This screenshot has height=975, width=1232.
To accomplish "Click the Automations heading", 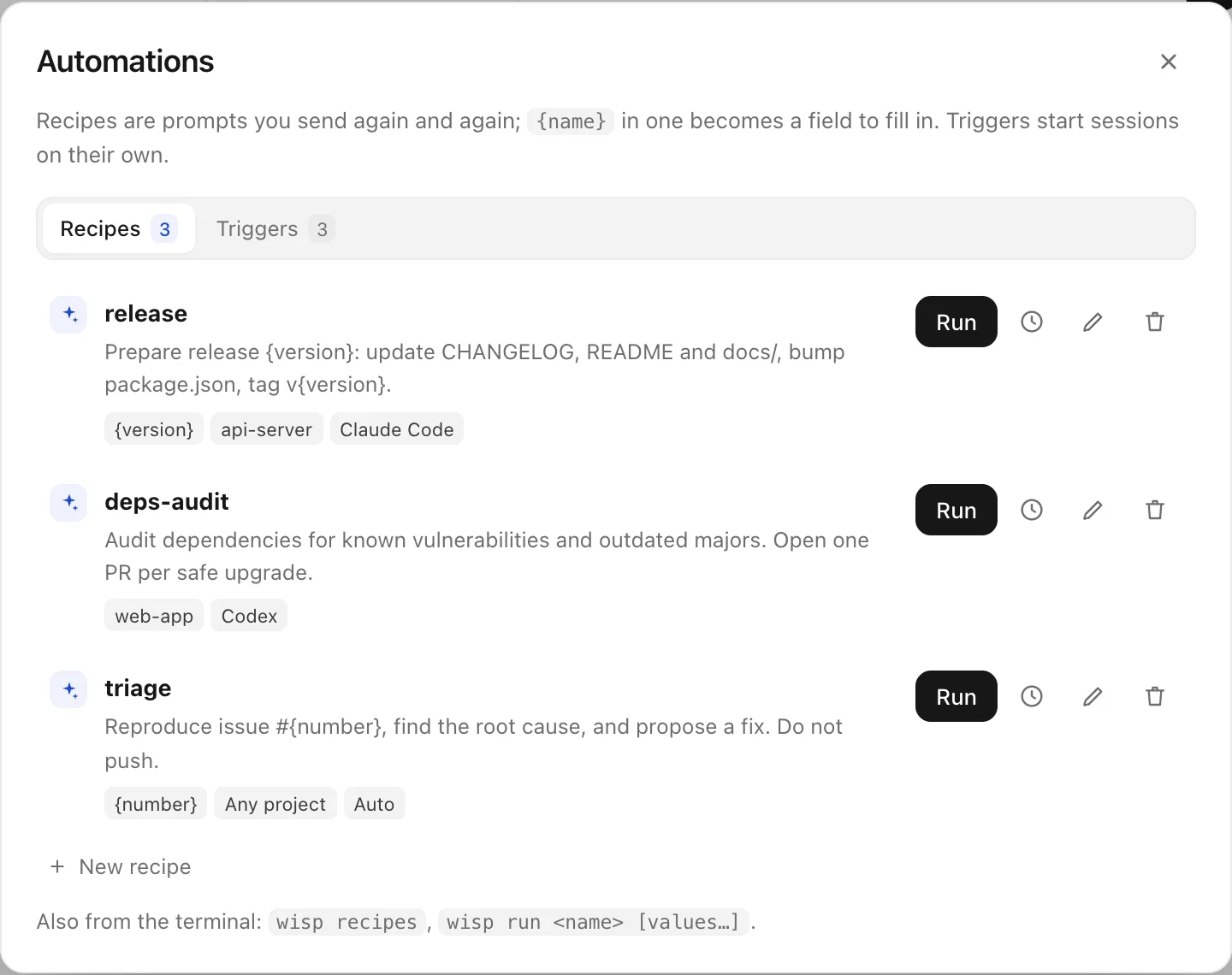I will [x=126, y=62].
